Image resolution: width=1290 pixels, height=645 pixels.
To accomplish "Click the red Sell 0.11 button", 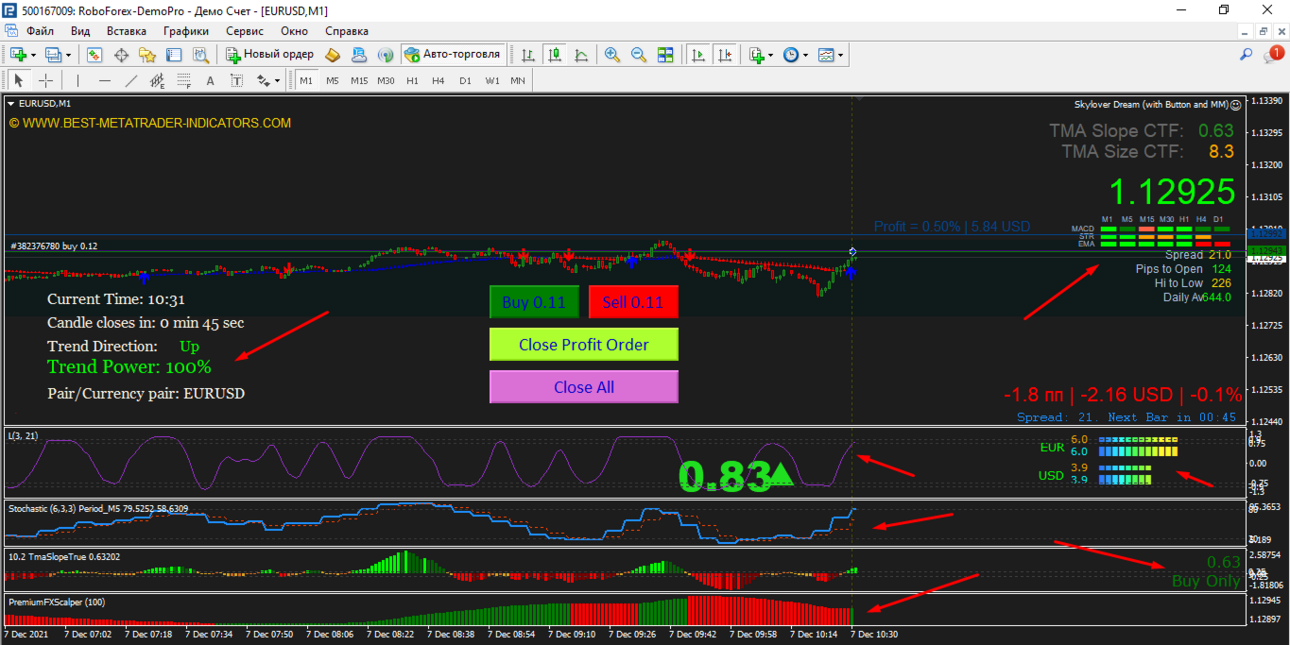I will [x=633, y=302].
